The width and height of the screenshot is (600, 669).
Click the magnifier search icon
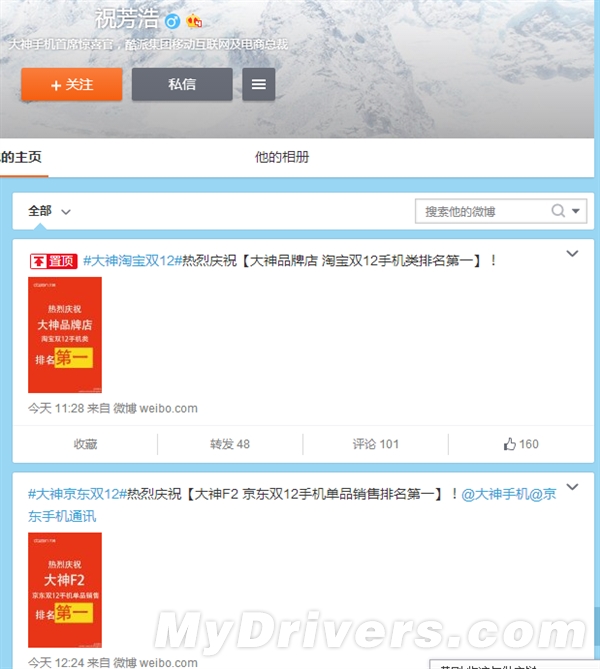click(558, 210)
